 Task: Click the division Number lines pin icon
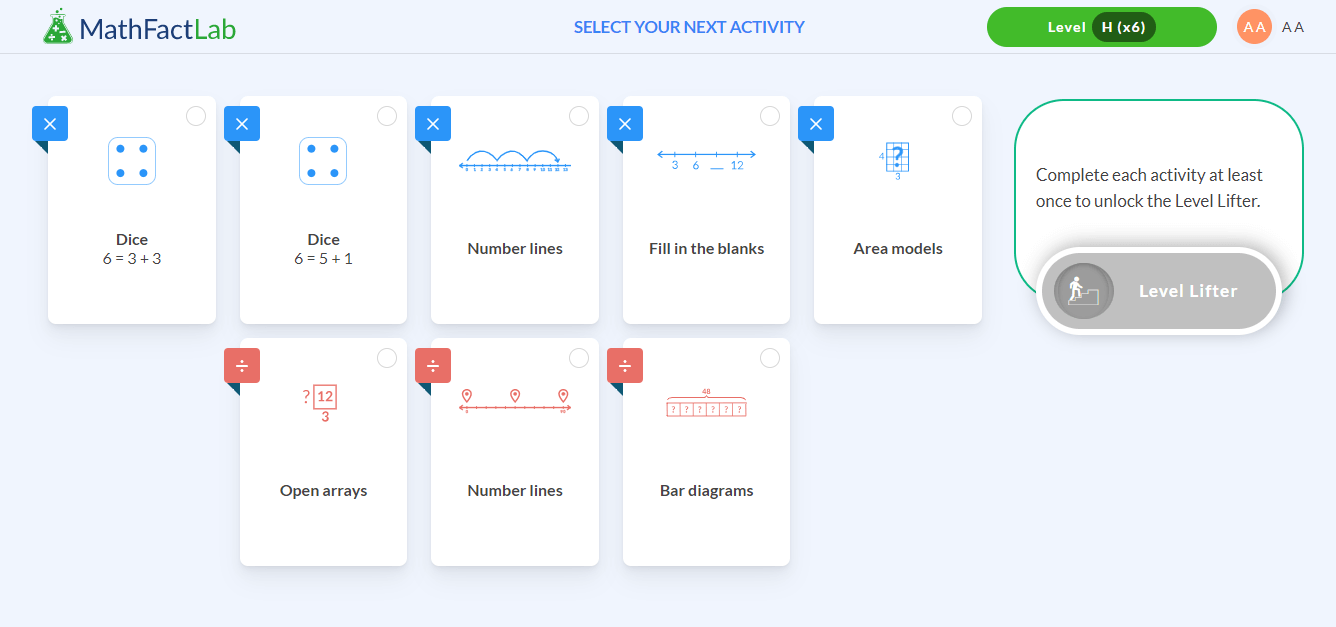(515, 400)
